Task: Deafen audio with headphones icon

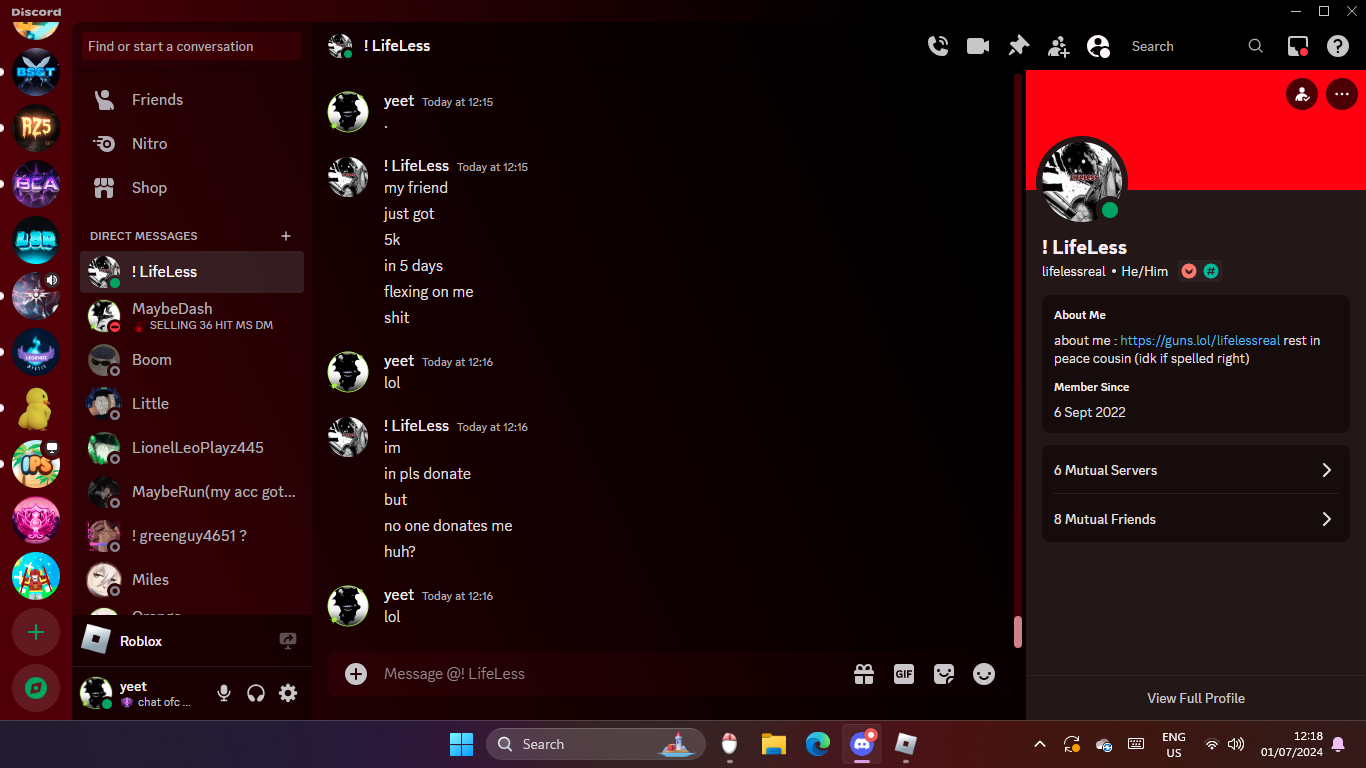Action: coord(256,693)
